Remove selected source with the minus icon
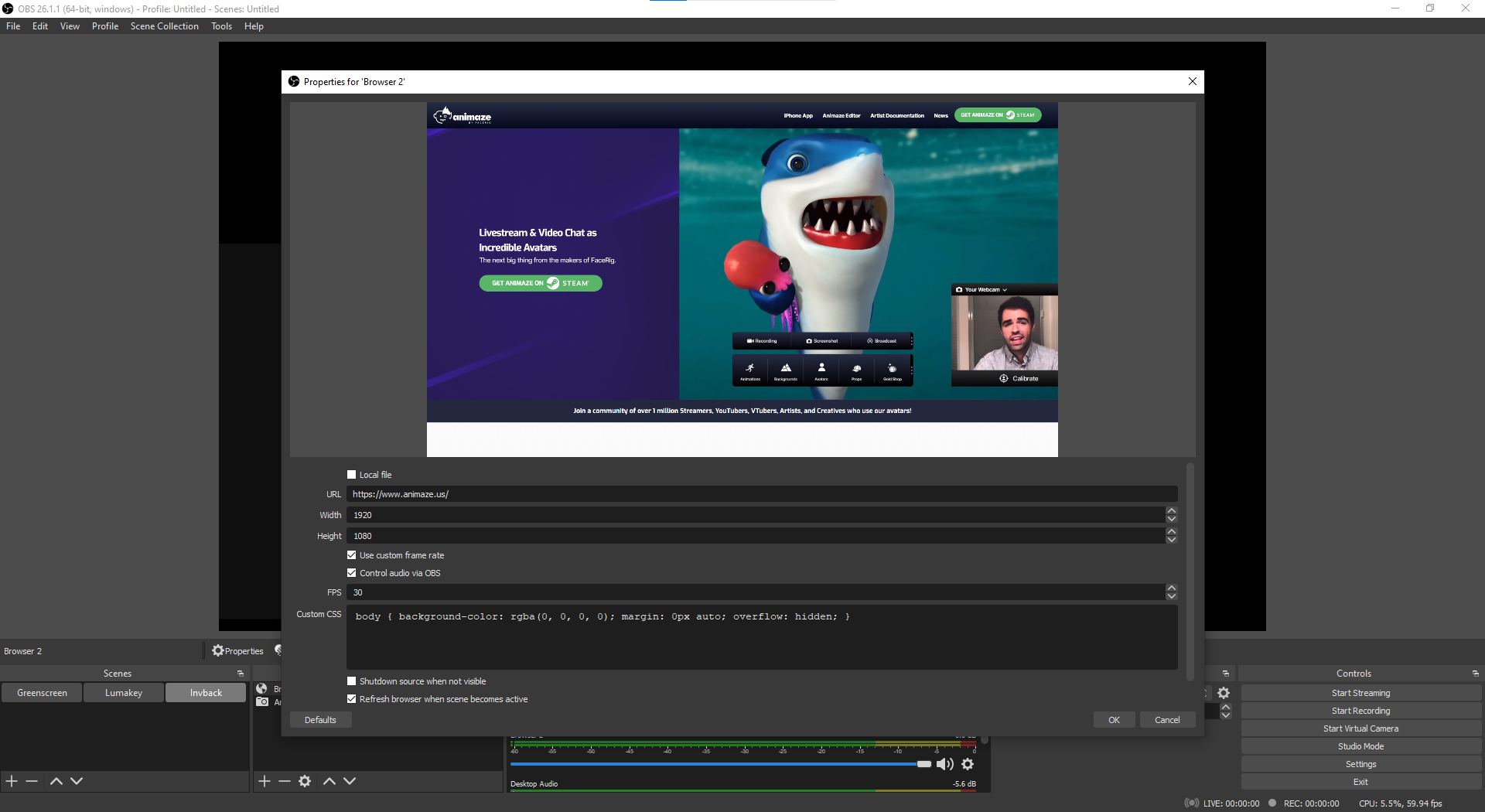This screenshot has width=1485, height=812. (285, 781)
